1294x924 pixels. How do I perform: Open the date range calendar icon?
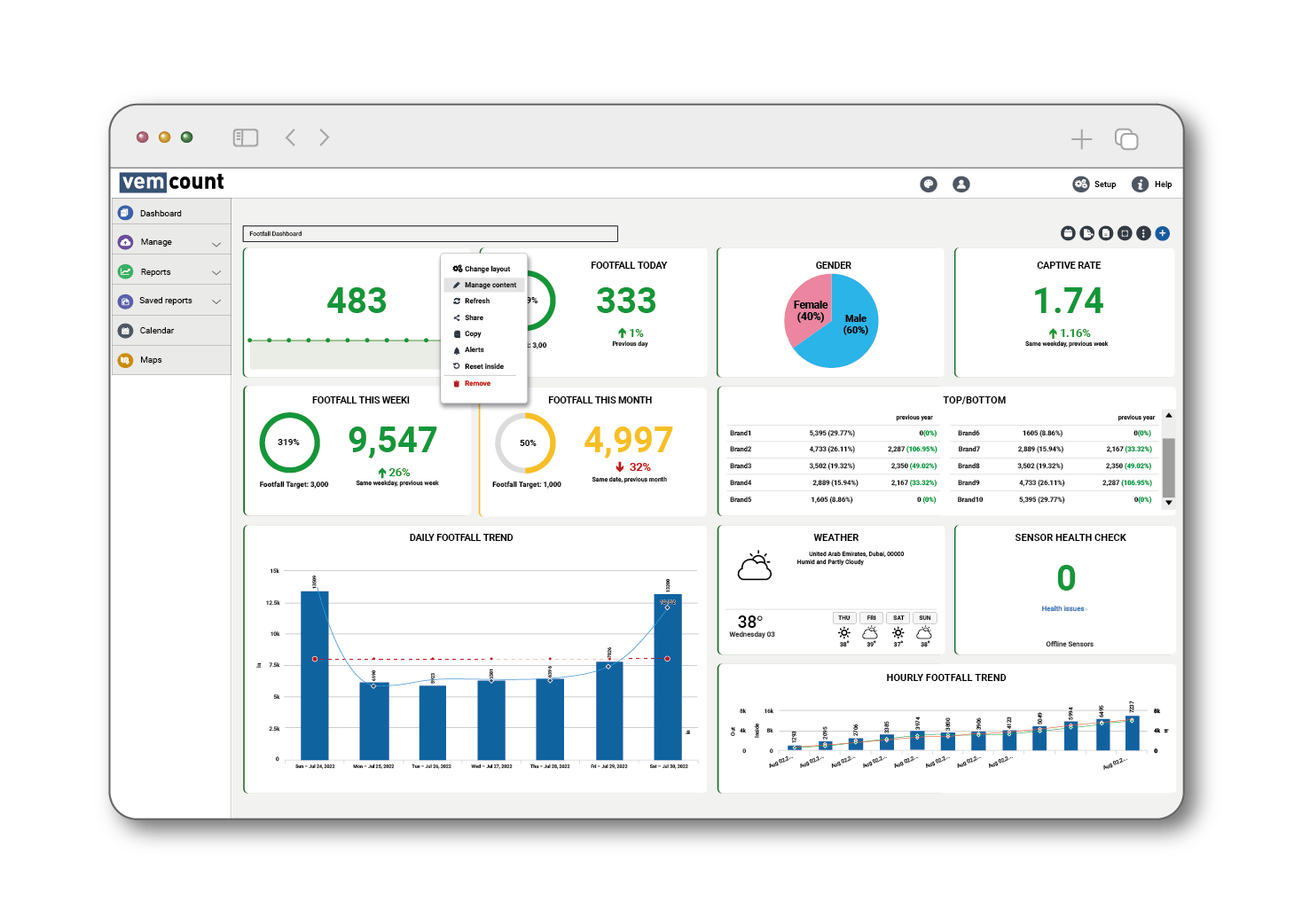(x=1068, y=233)
